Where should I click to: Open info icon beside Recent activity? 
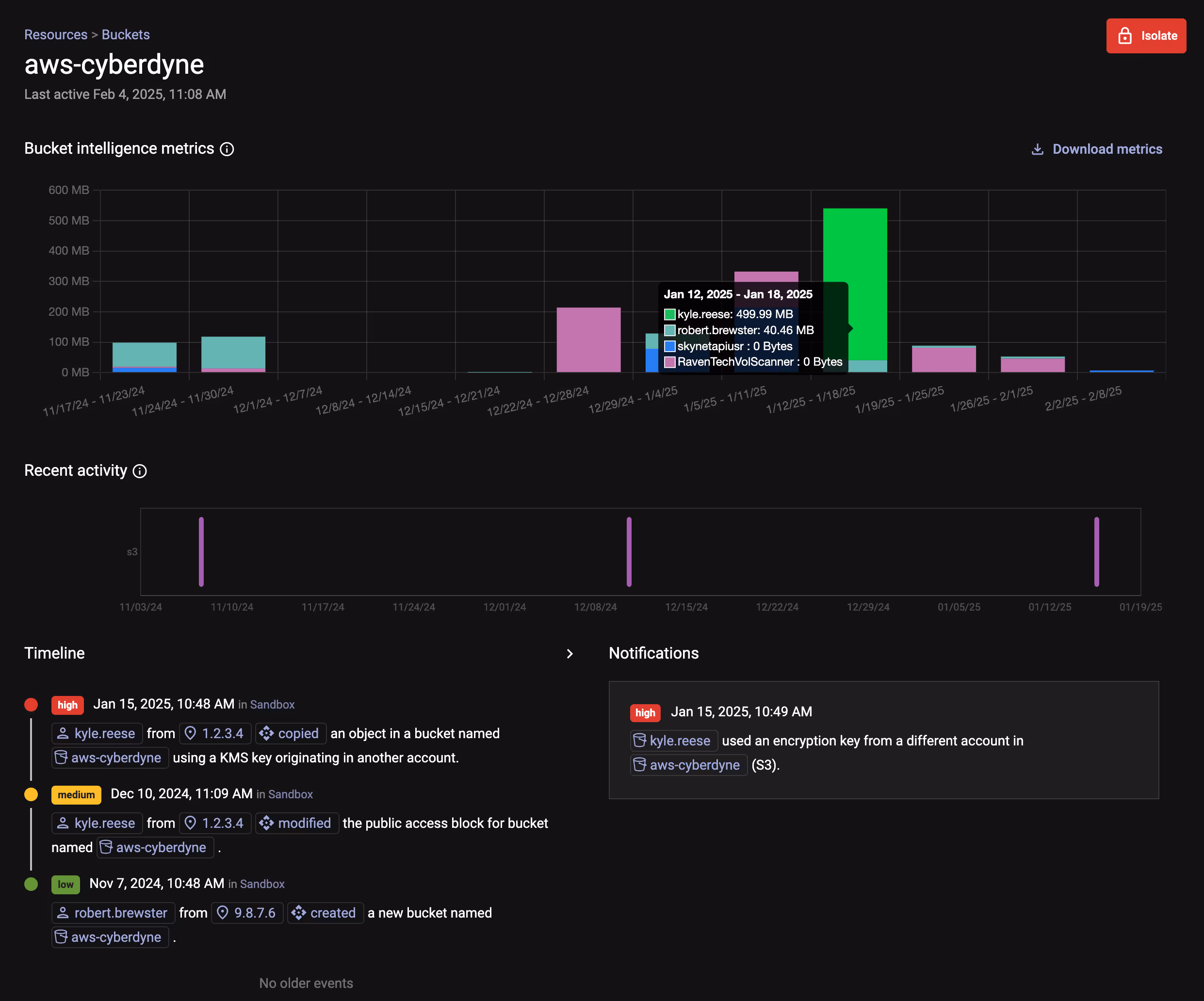(140, 471)
